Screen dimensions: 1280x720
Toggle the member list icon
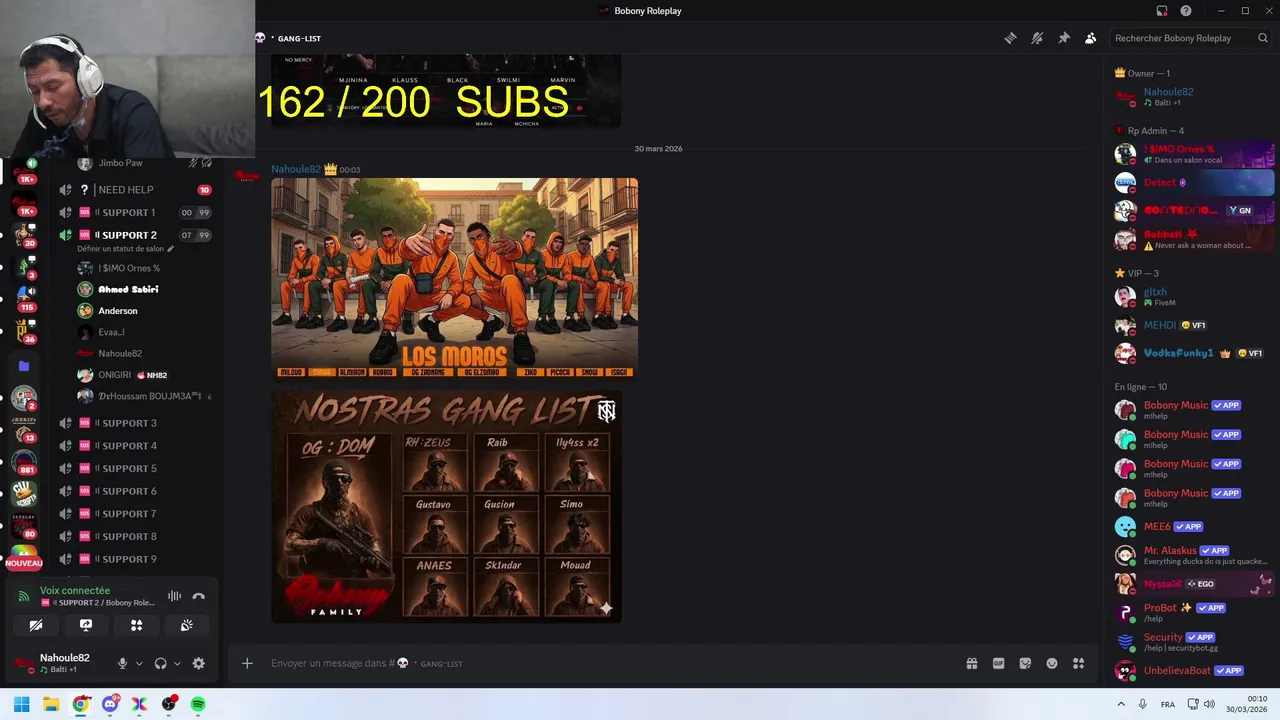coord(1090,38)
